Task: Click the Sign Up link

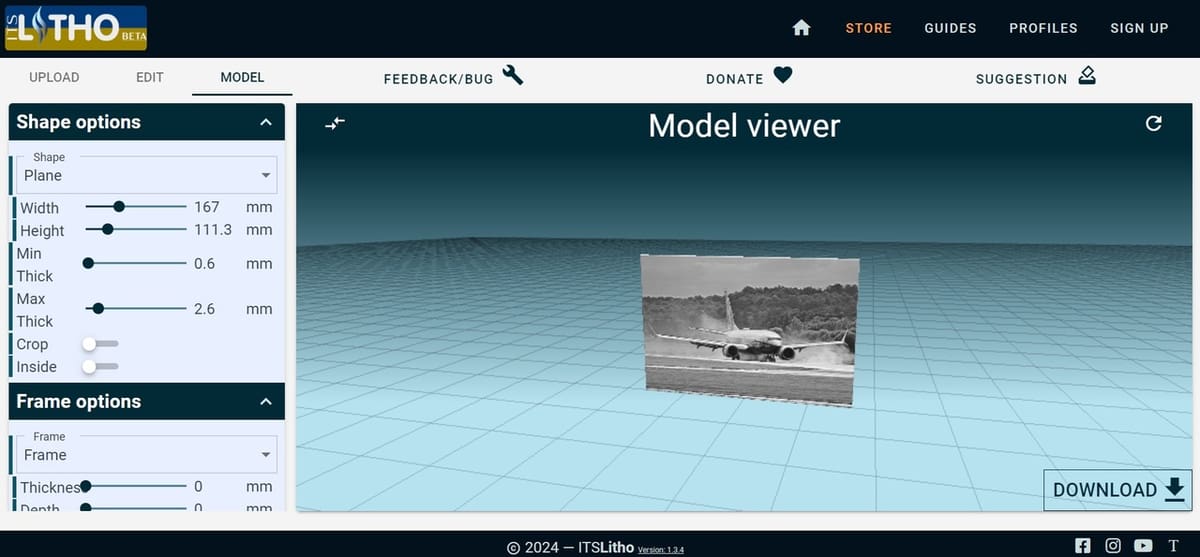Action: 1139,28
